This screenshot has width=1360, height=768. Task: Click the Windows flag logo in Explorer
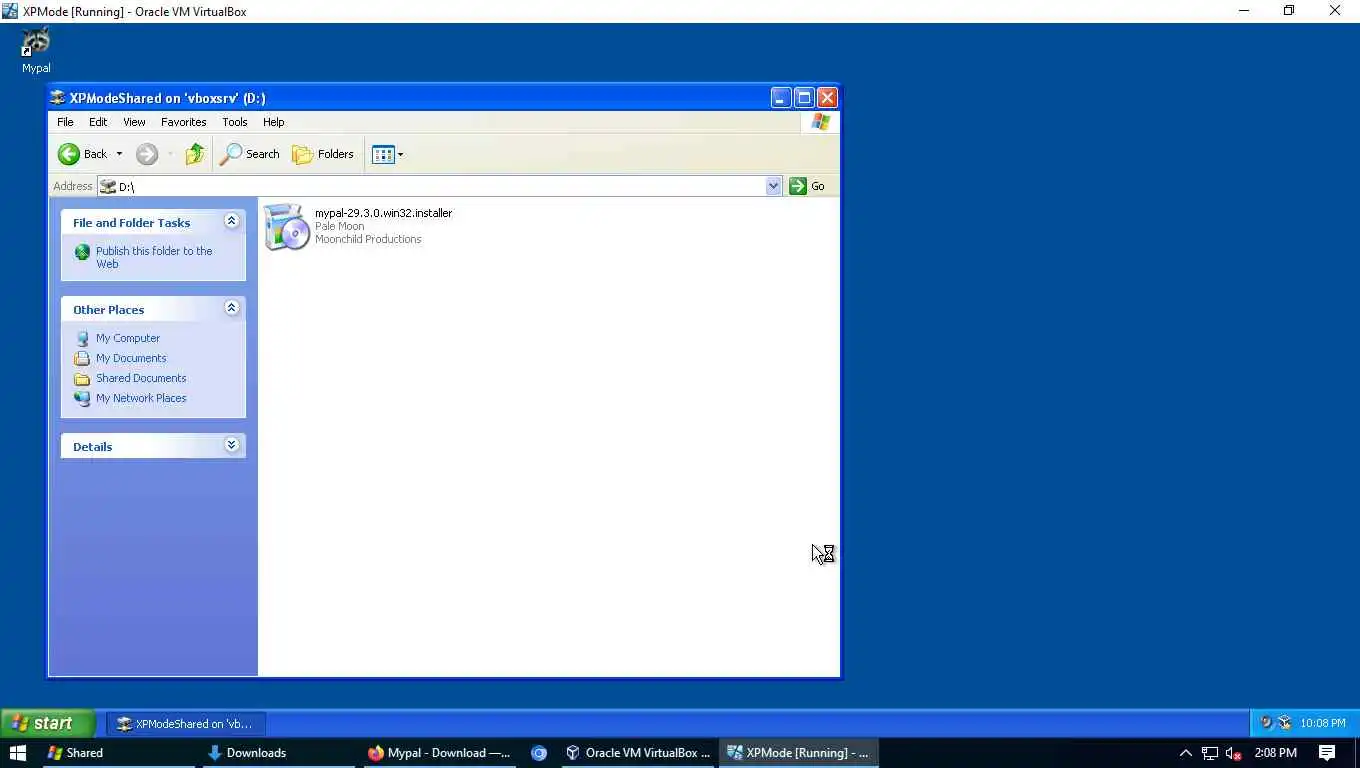[820, 122]
